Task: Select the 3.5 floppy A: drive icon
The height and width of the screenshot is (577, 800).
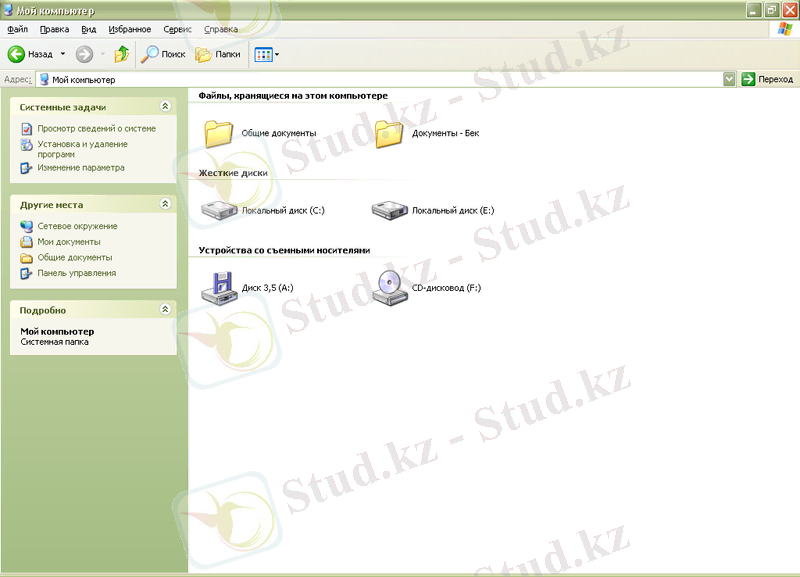Action: click(x=219, y=288)
